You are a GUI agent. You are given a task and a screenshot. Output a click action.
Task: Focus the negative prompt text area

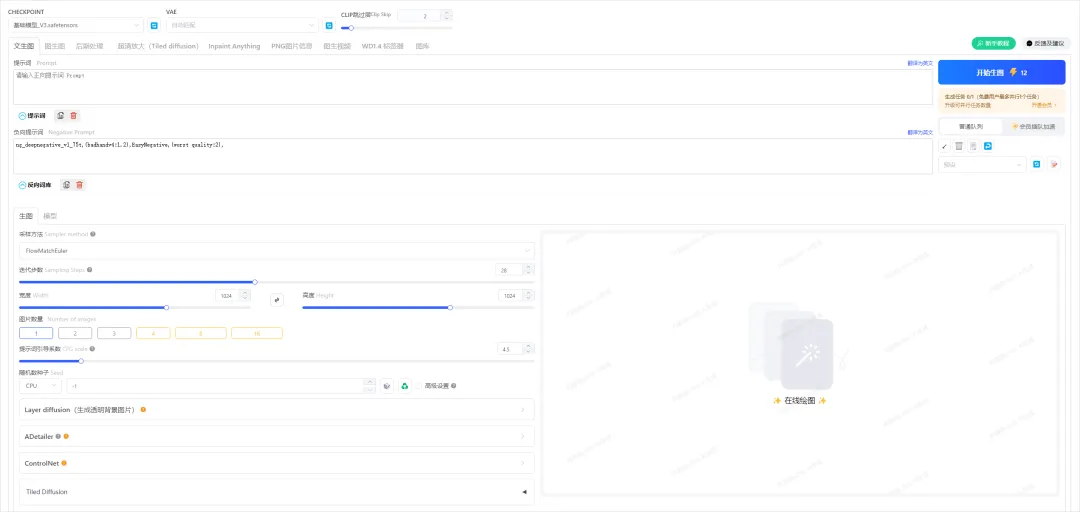473,156
